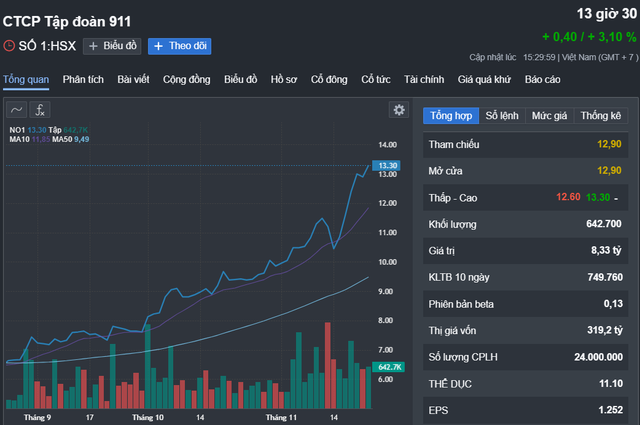Image resolution: width=640 pixels, height=425 pixels.
Task: Switch to the Tài chính tab
Action: tap(424, 79)
